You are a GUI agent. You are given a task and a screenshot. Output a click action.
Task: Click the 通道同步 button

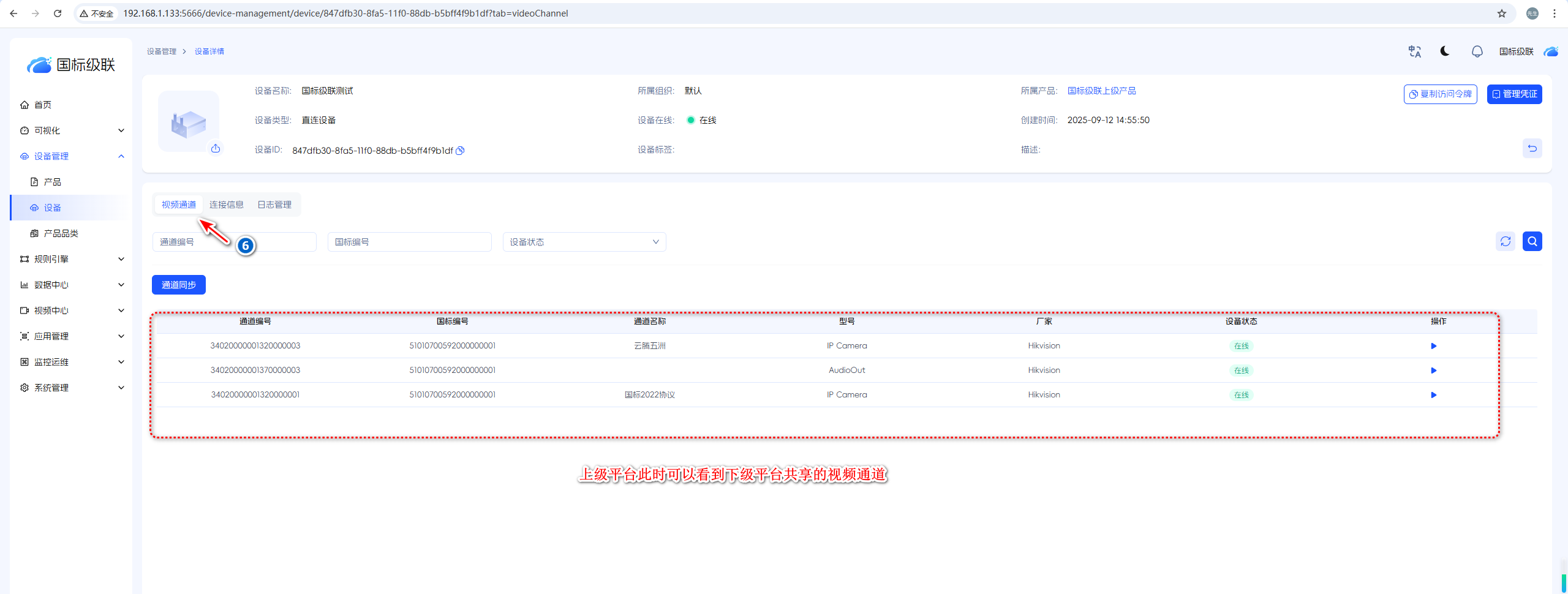tap(179, 285)
